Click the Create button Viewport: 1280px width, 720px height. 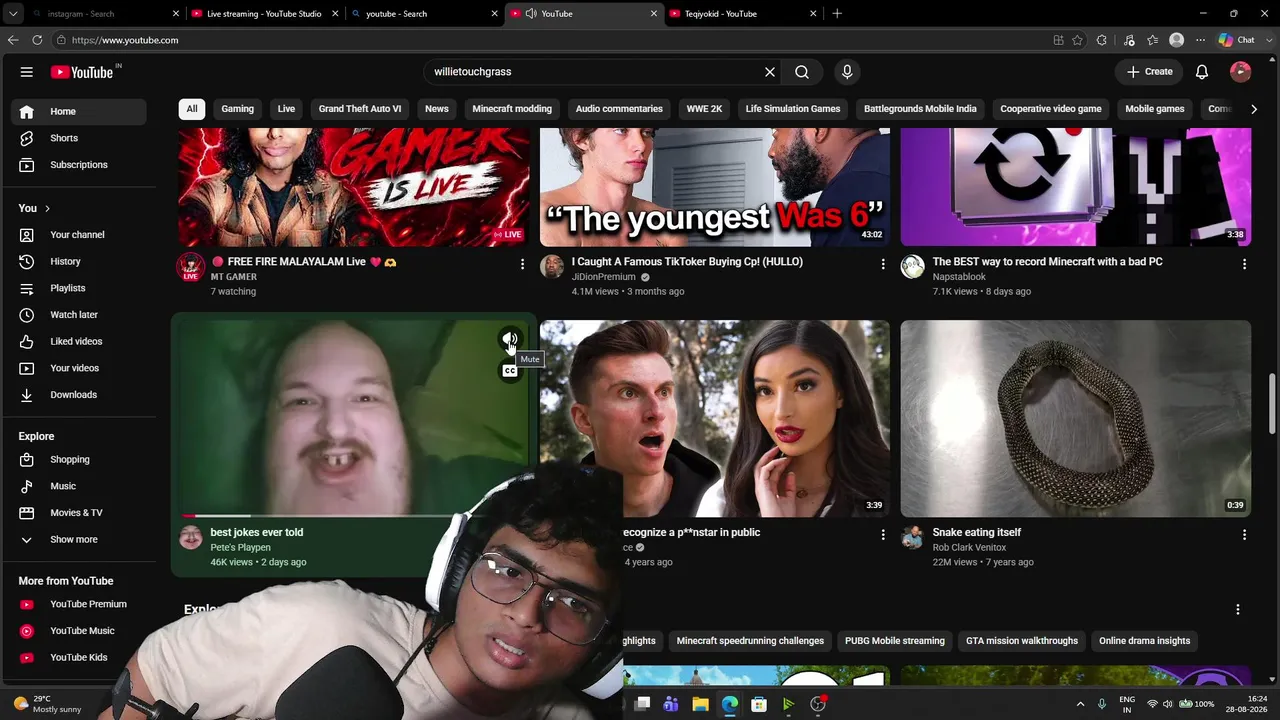click(x=1149, y=72)
